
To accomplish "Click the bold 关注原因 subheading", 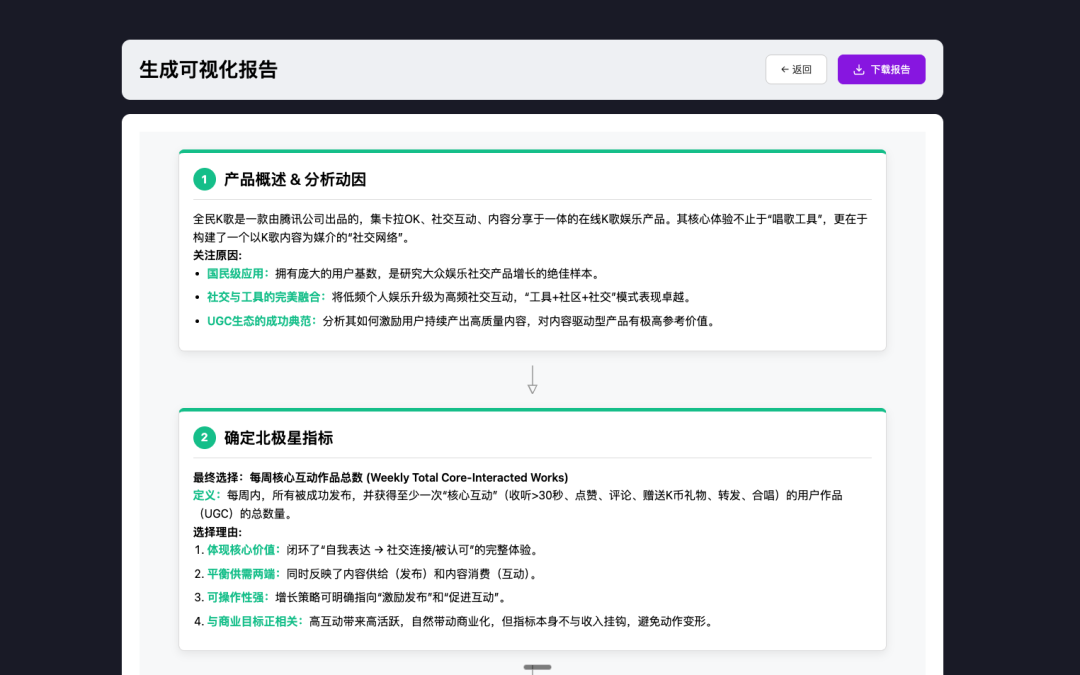I will (x=217, y=255).
